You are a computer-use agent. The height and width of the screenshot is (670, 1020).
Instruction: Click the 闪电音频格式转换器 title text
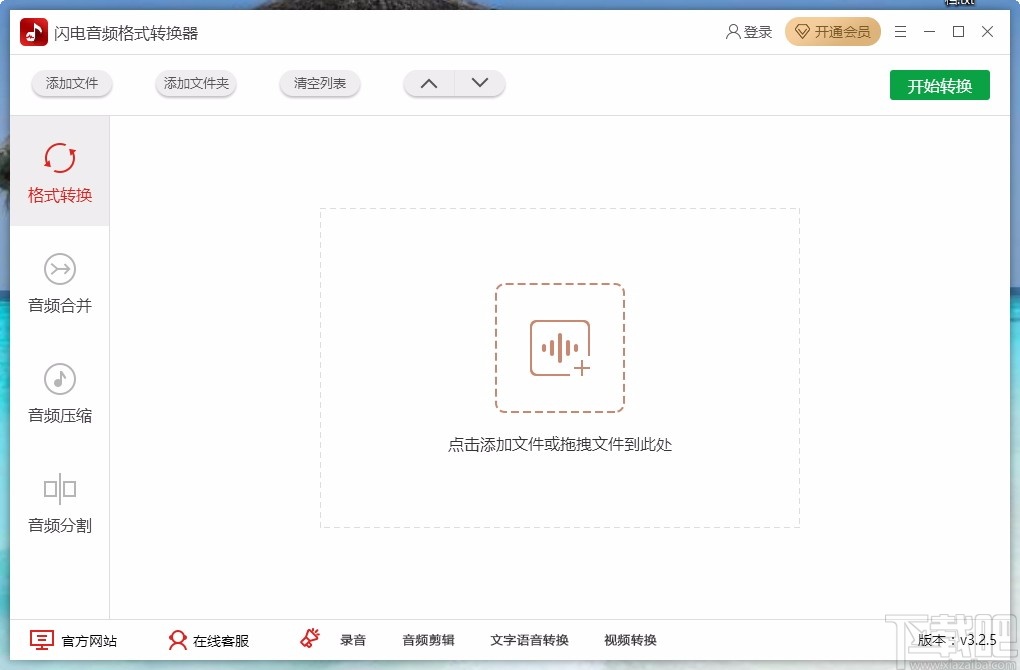[126, 33]
